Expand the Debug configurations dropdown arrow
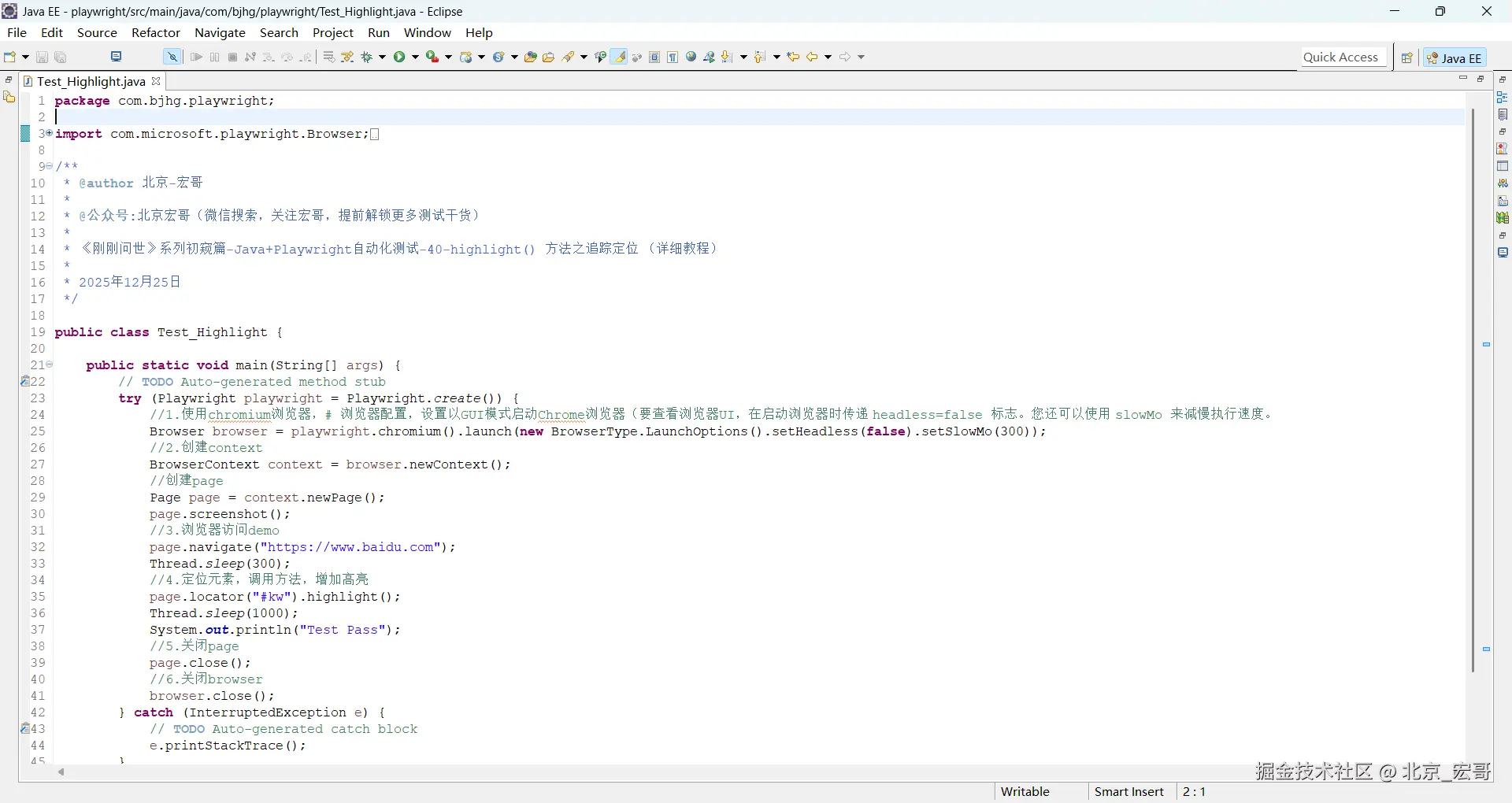The width and height of the screenshot is (1512, 803). pyautogui.click(x=383, y=57)
